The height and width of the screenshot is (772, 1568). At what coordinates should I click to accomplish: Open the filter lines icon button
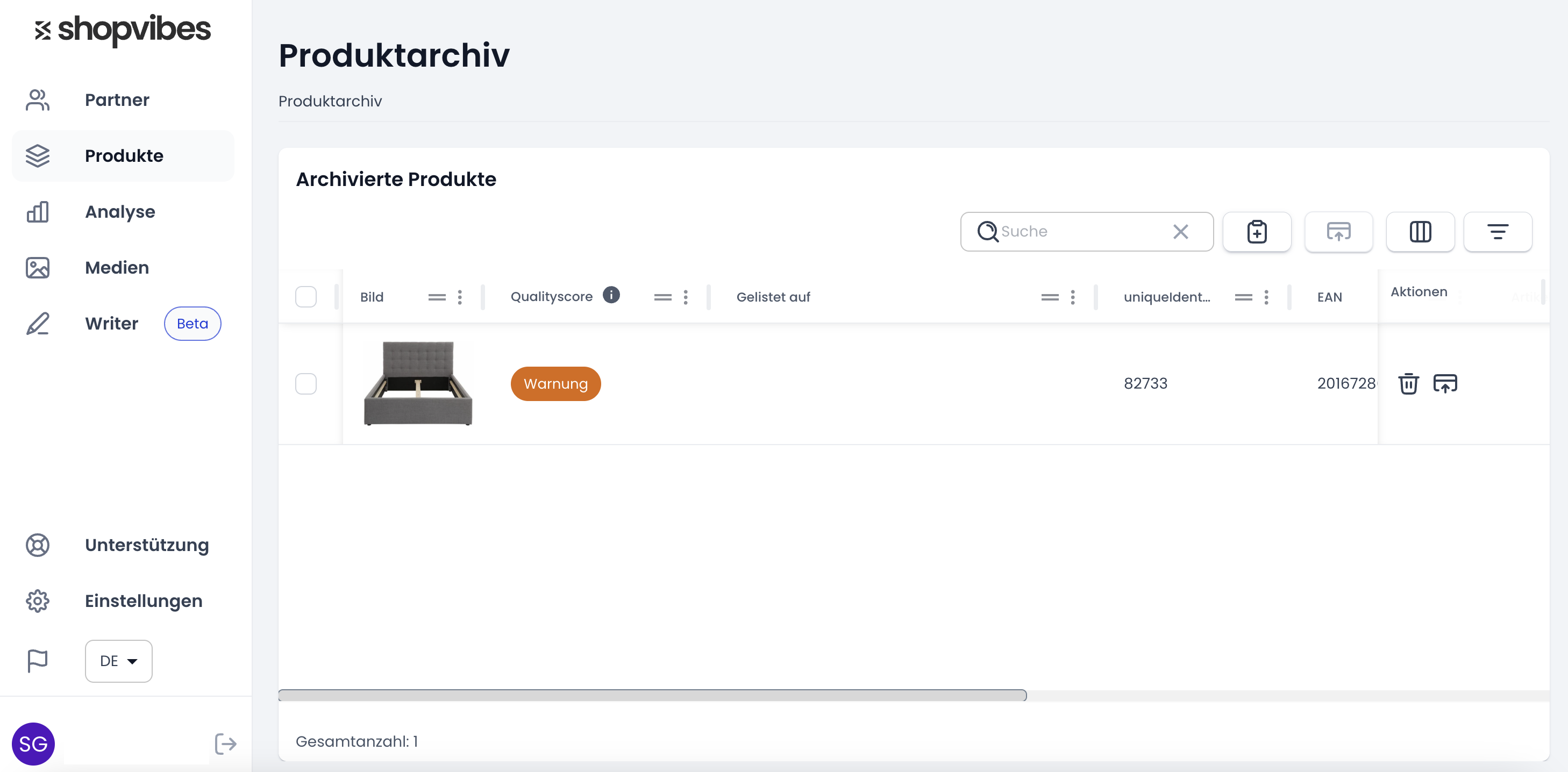[1498, 232]
